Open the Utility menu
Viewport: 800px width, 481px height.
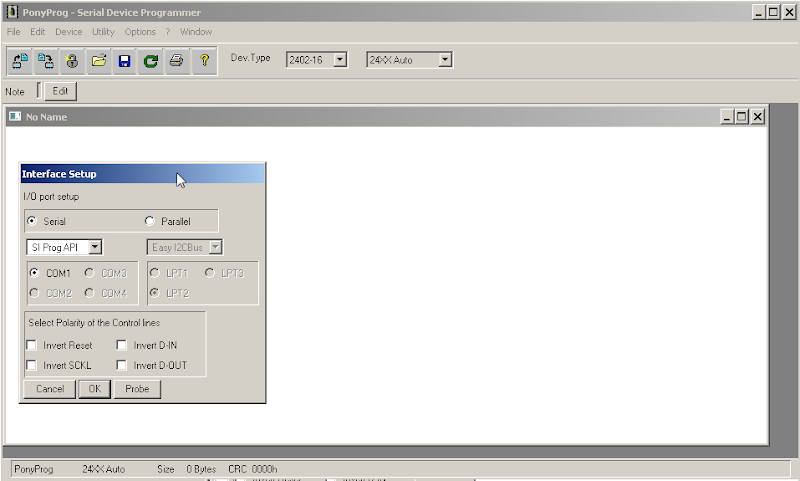(104, 32)
